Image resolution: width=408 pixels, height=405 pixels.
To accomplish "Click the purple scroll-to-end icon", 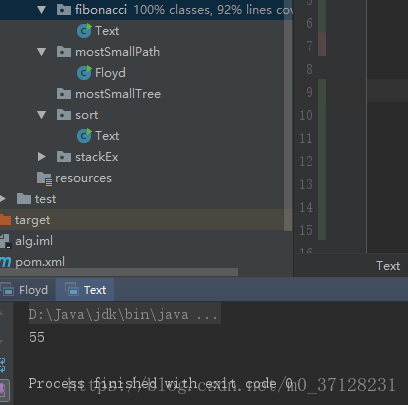I will (x=2, y=389).
